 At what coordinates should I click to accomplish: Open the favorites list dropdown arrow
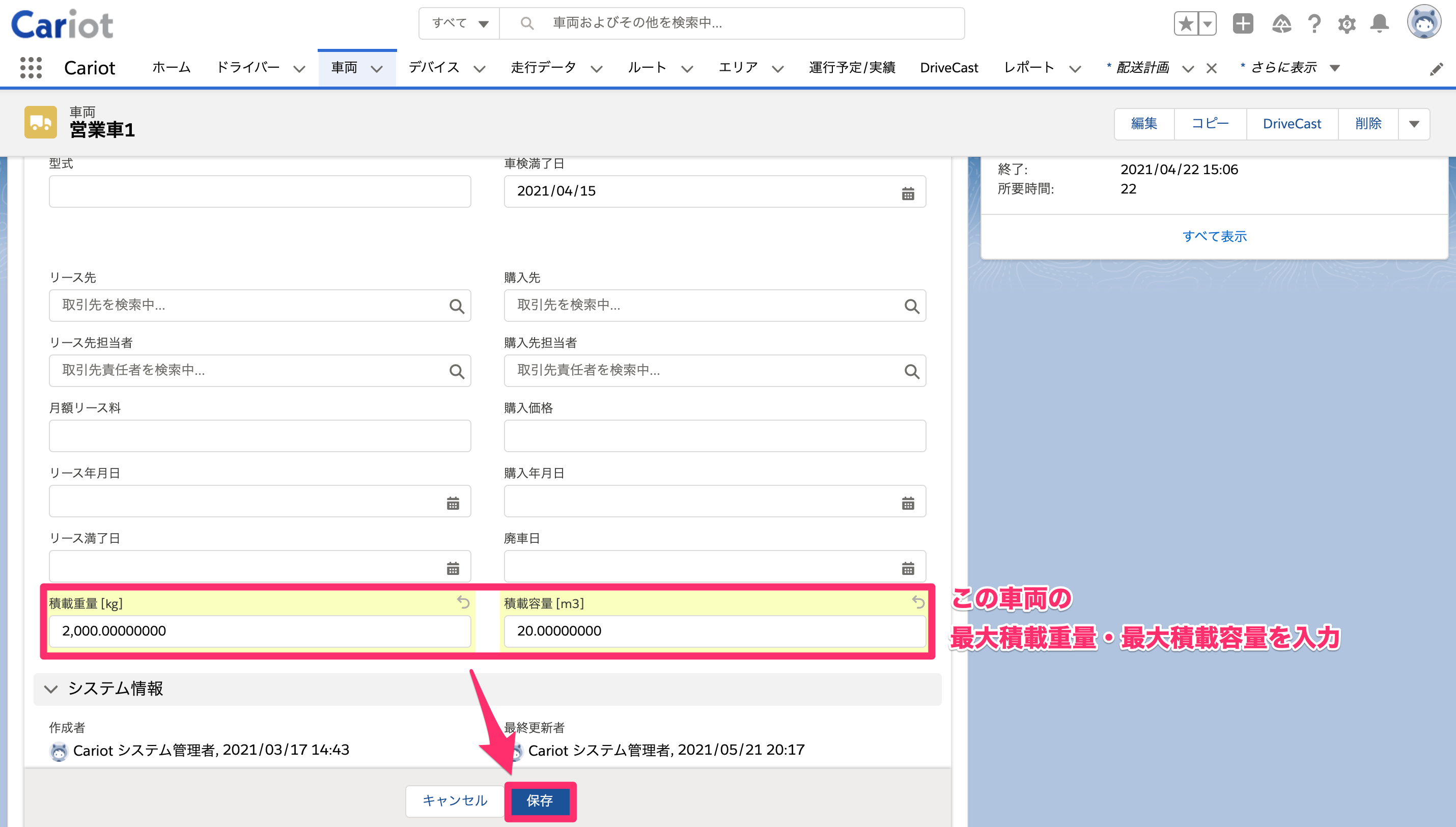[x=1208, y=23]
